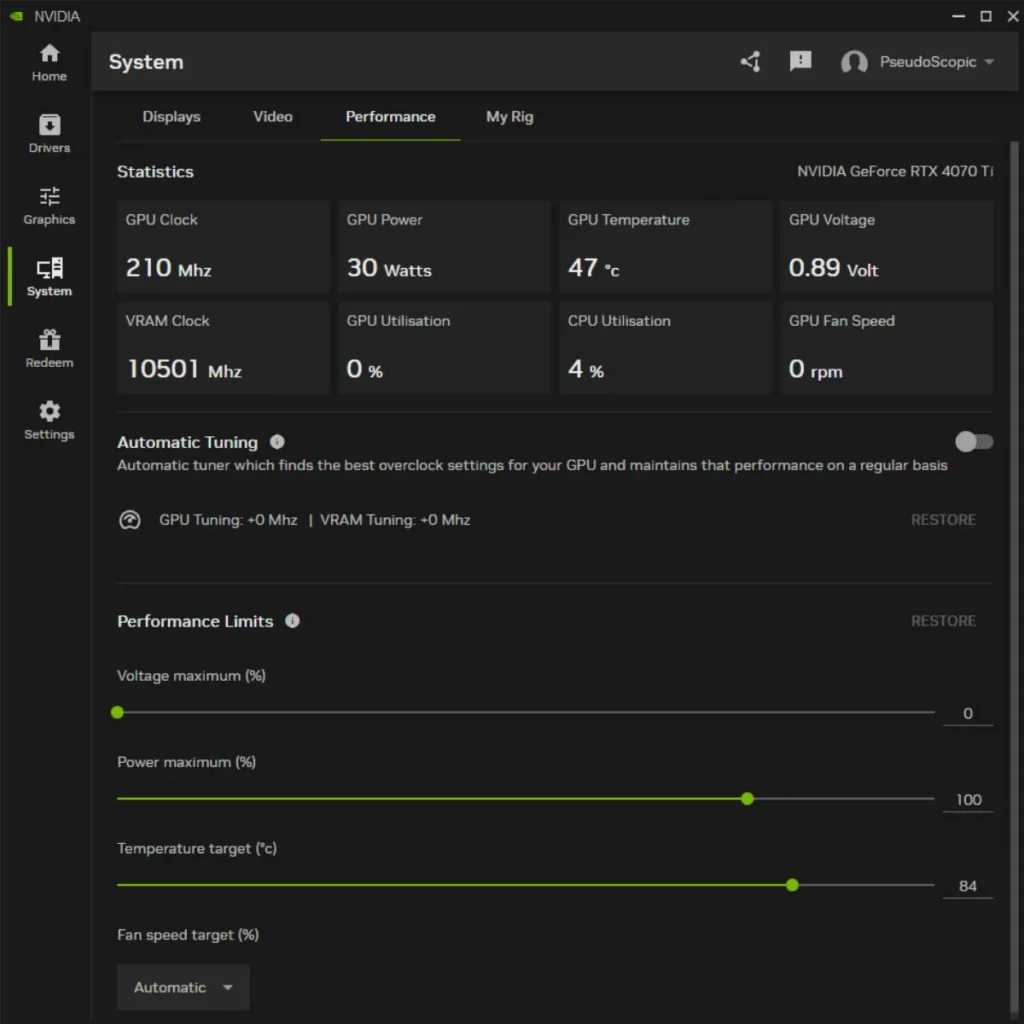
Task: Select the Performance tab
Action: pos(390,117)
